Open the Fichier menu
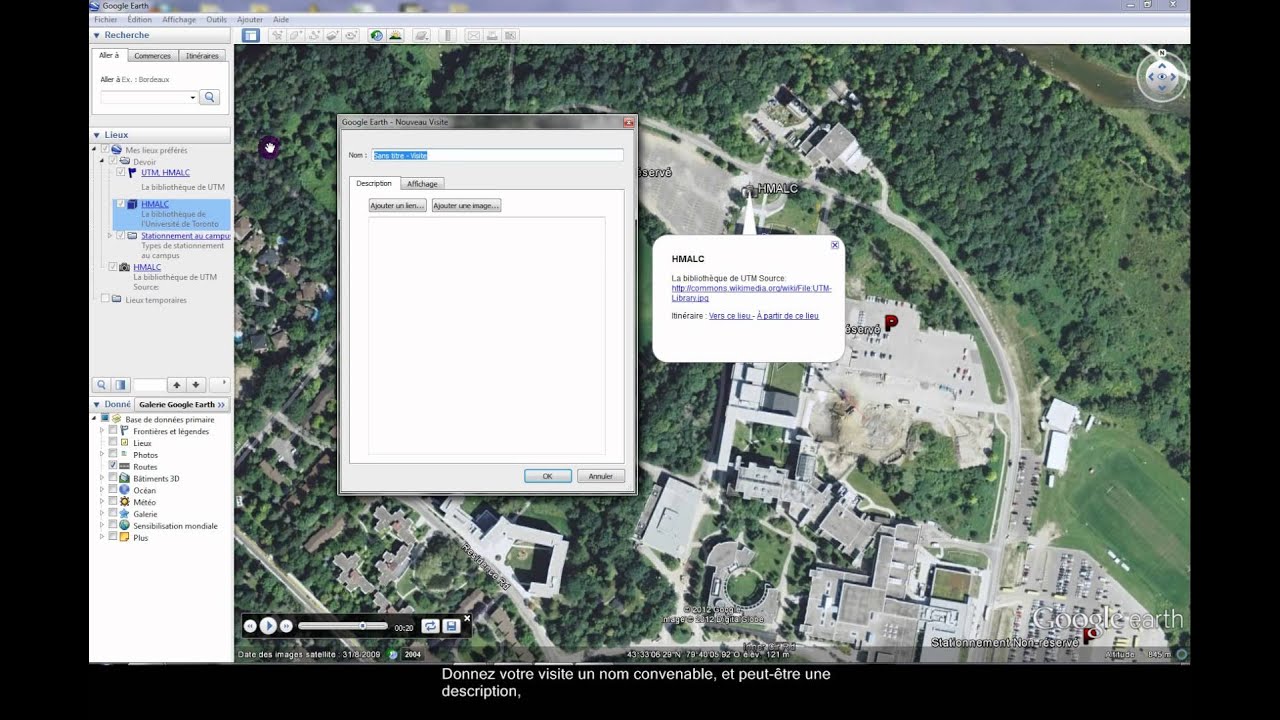 click(105, 19)
